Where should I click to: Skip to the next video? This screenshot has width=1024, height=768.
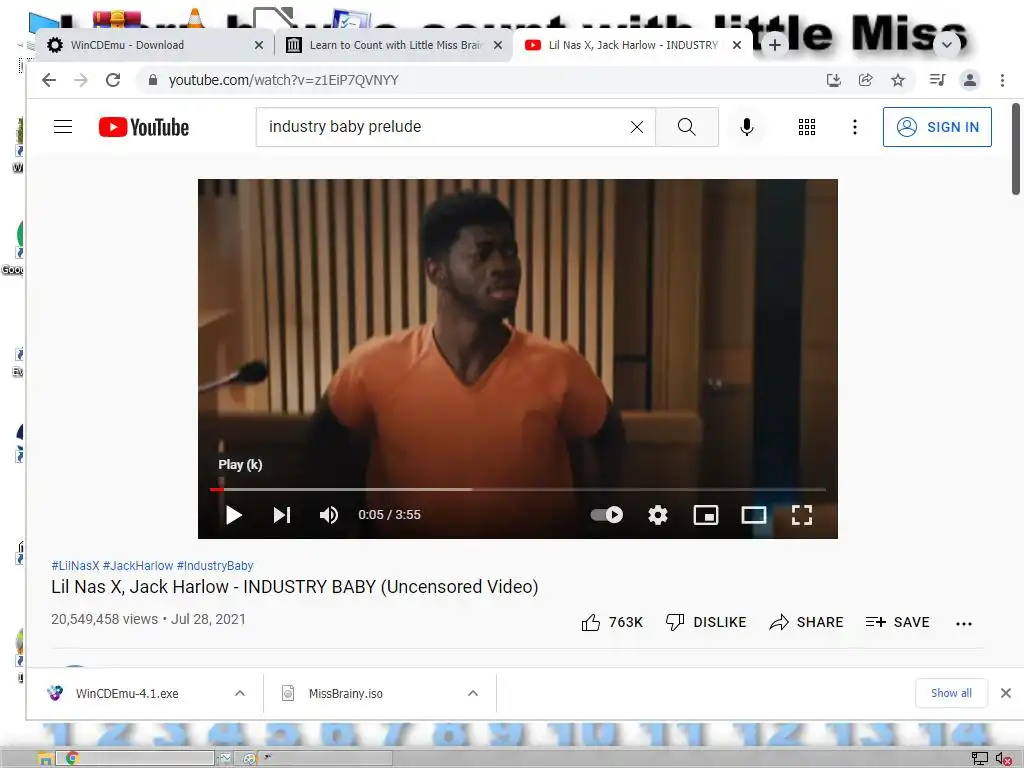(x=281, y=515)
